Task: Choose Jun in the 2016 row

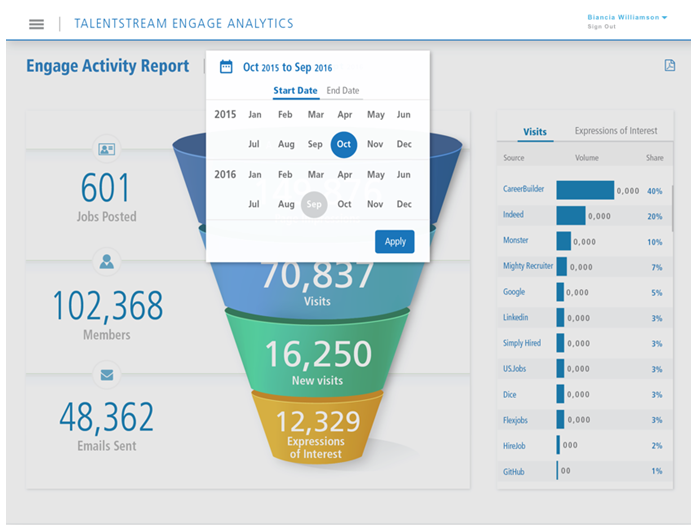Action: [404, 175]
